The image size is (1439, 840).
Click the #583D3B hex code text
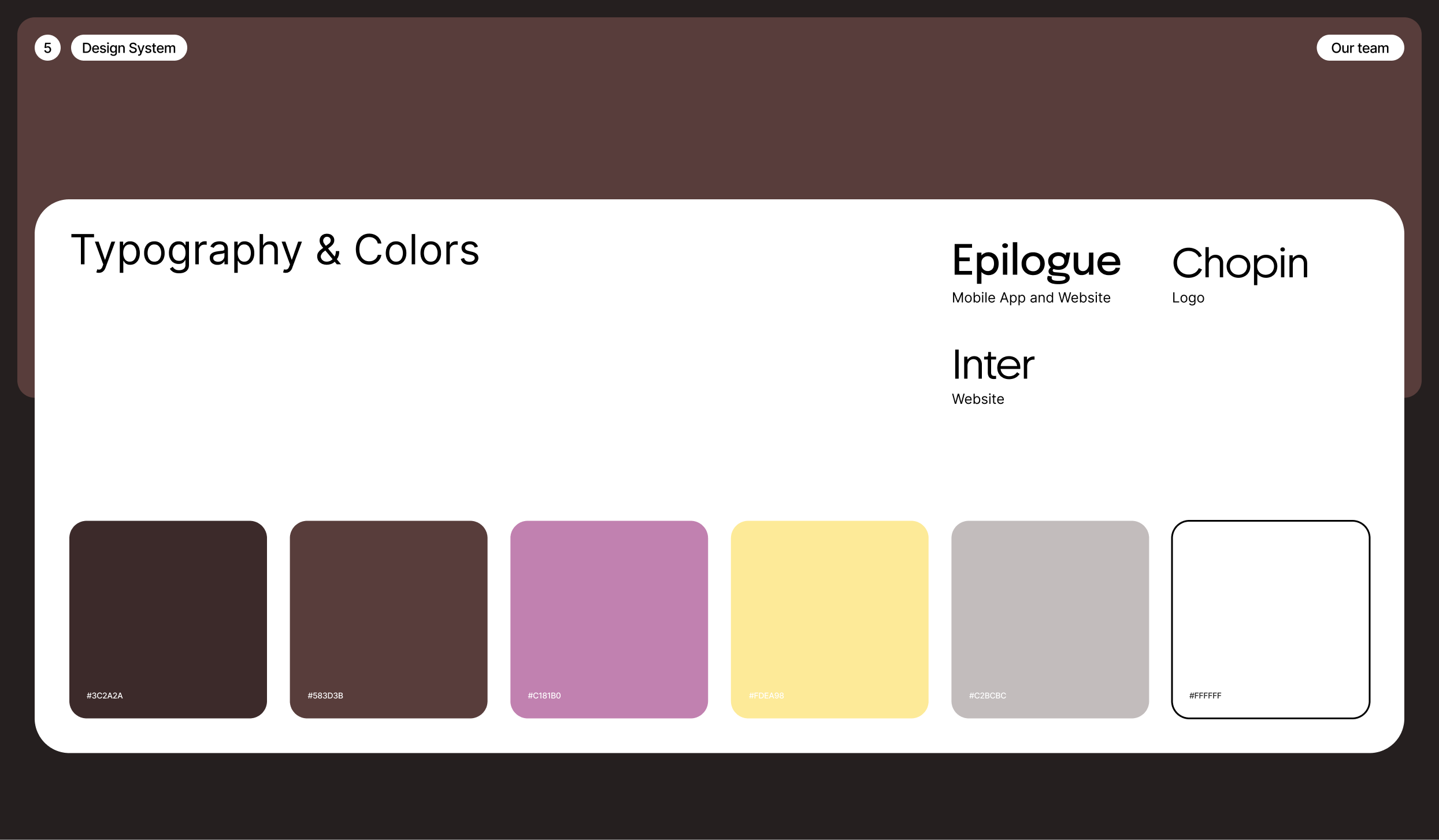pyautogui.click(x=325, y=696)
